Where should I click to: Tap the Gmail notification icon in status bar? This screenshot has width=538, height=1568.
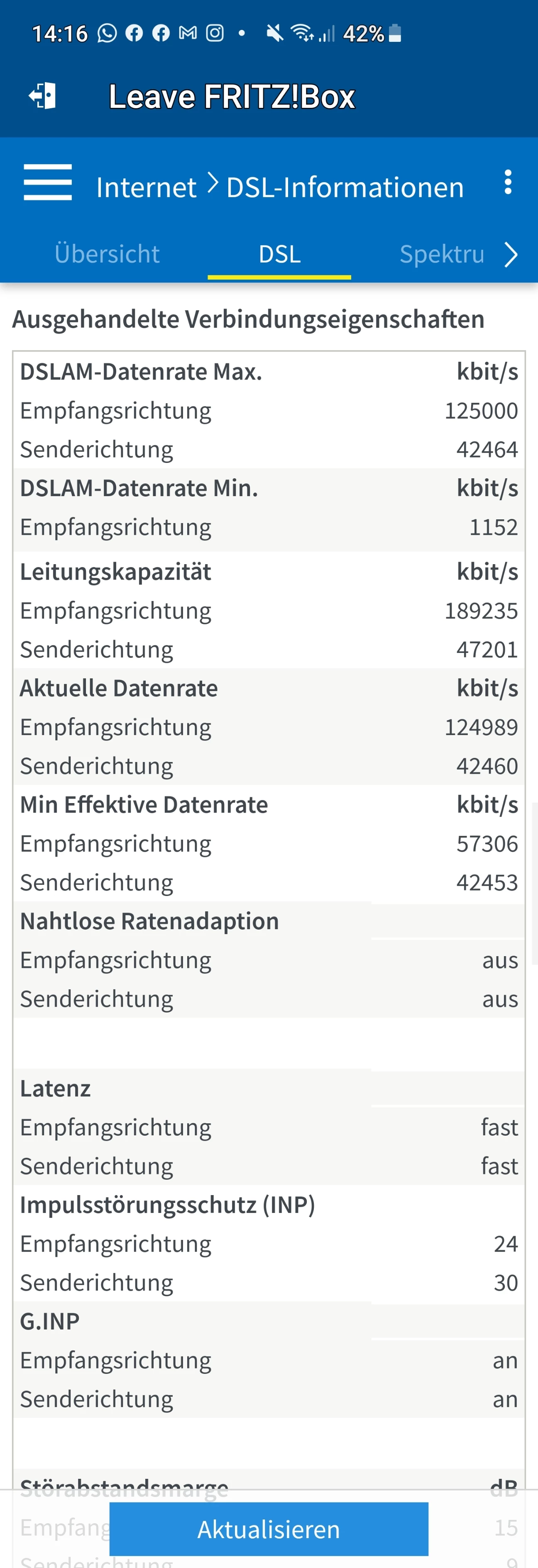click(x=188, y=33)
